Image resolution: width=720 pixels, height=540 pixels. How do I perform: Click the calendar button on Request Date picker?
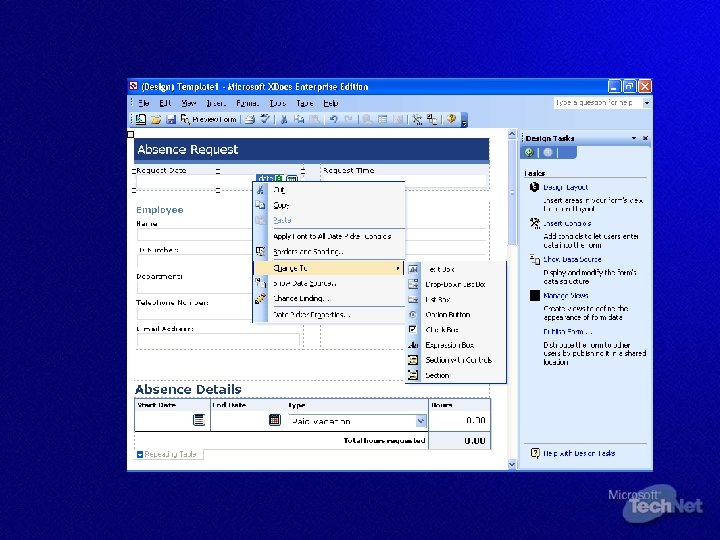pos(292,179)
